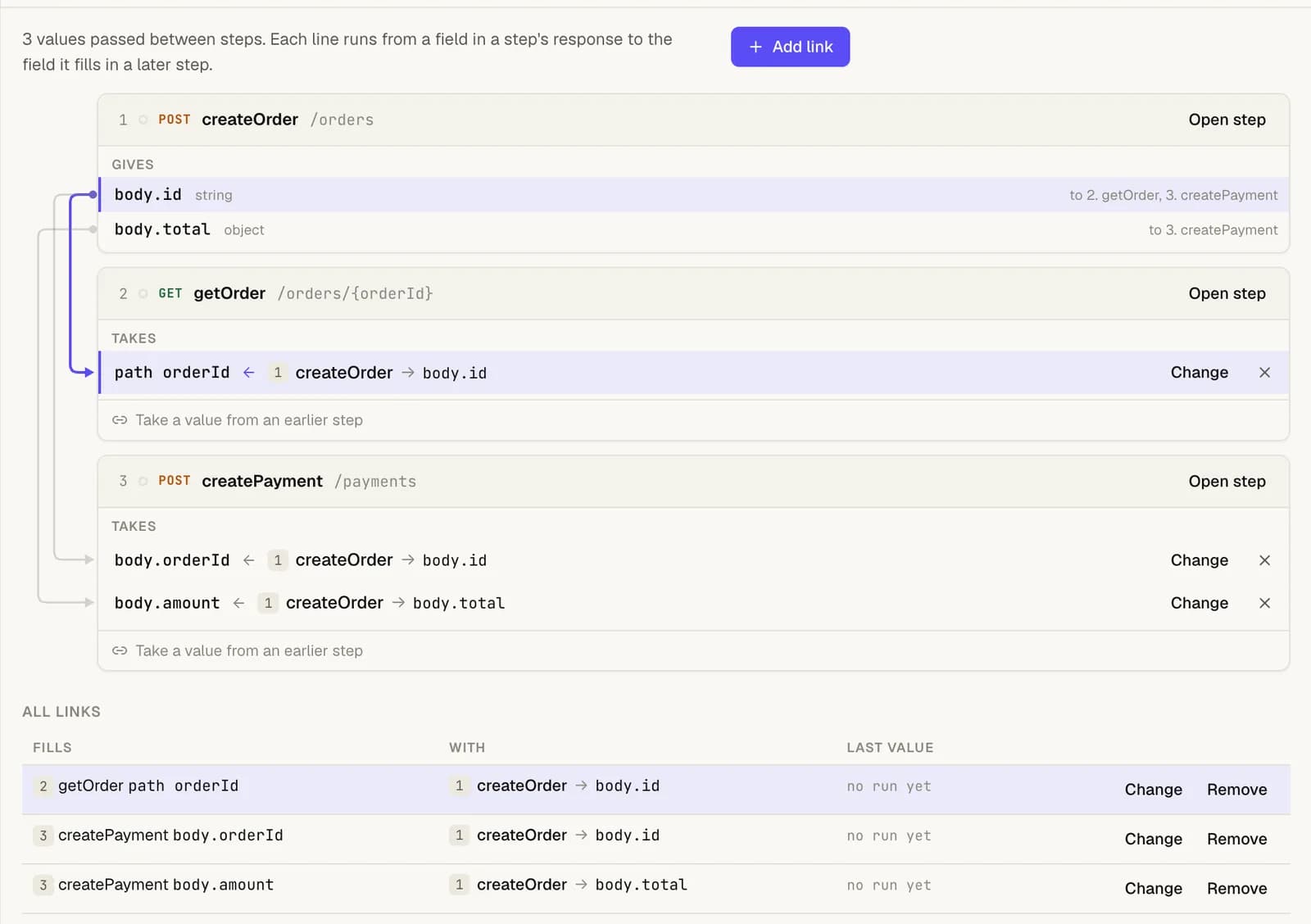The image size is (1311, 924).
Task: Click the /orders/{orderId} path text
Action: (355, 293)
